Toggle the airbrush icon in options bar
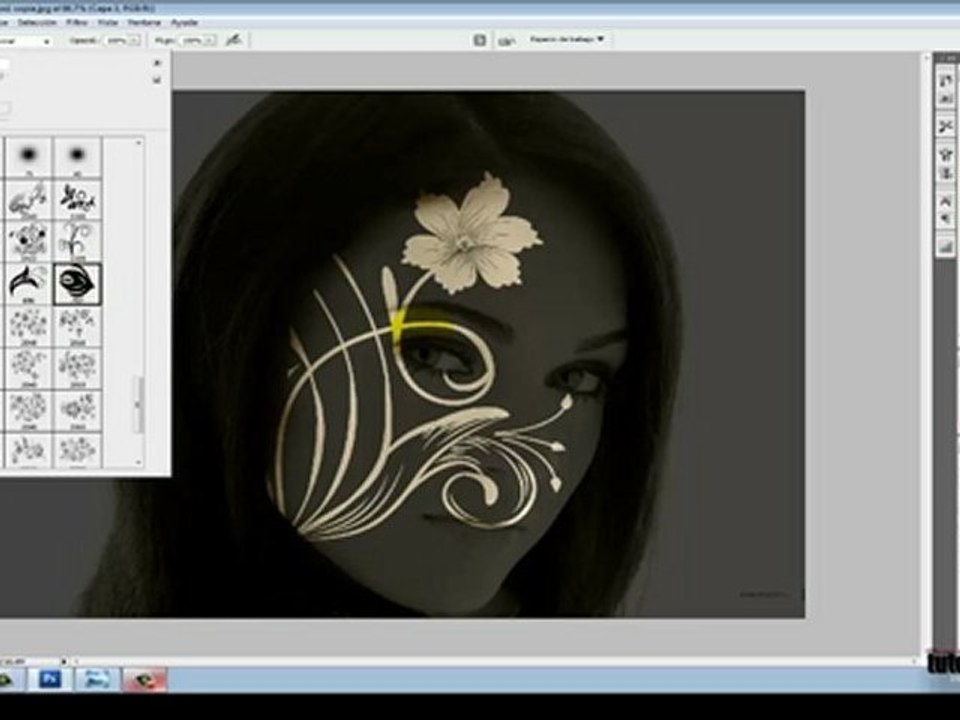The width and height of the screenshot is (960, 720). tap(233, 40)
